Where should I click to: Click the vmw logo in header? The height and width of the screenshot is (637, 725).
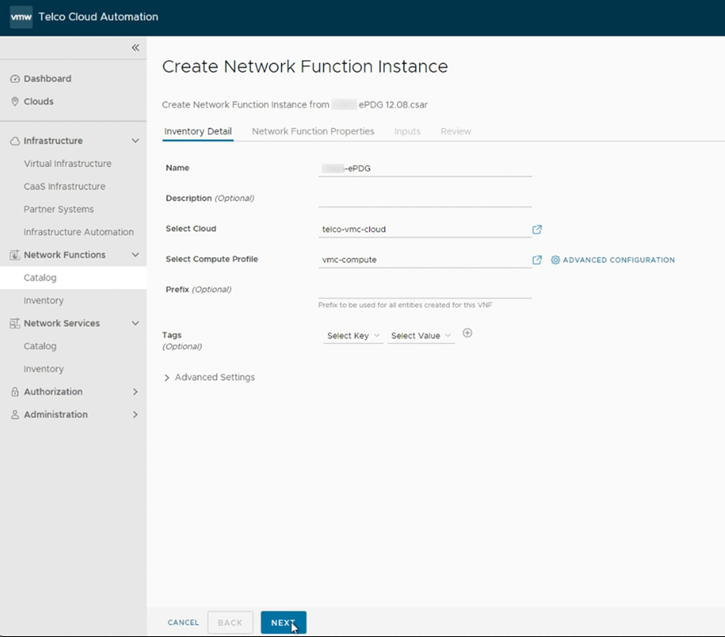click(21, 17)
